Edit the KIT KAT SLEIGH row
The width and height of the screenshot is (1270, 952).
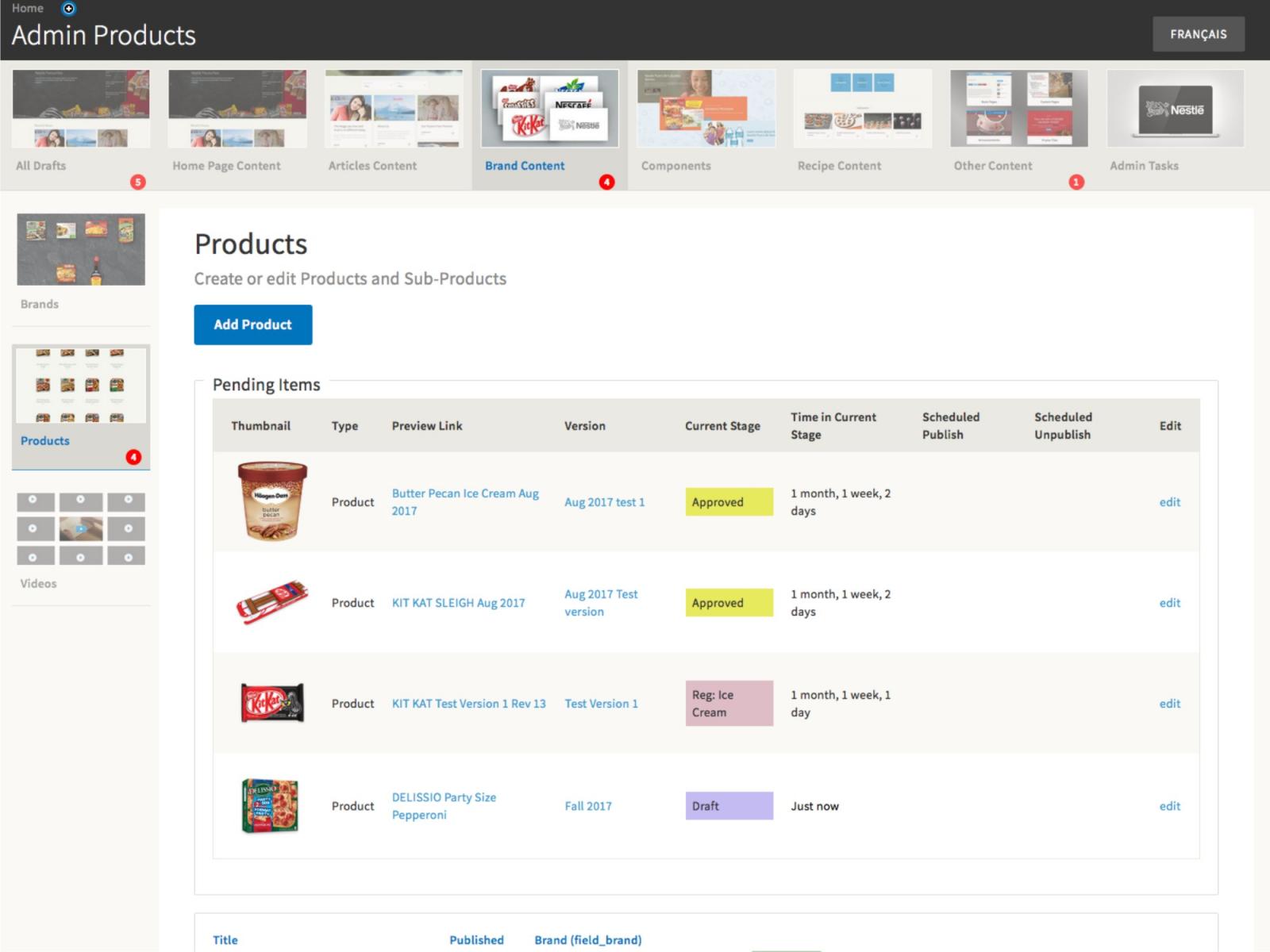pyautogui.click(x=1170, y=603)
